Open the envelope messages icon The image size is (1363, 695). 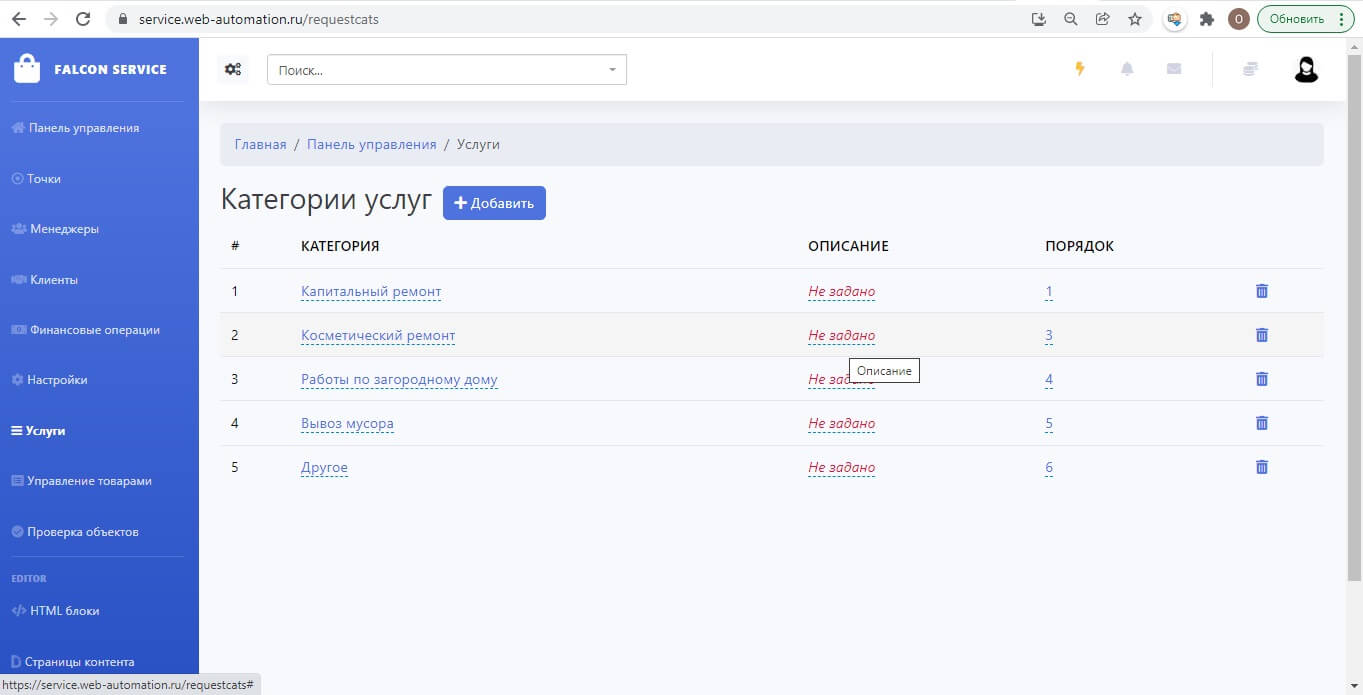point(1174,69)
